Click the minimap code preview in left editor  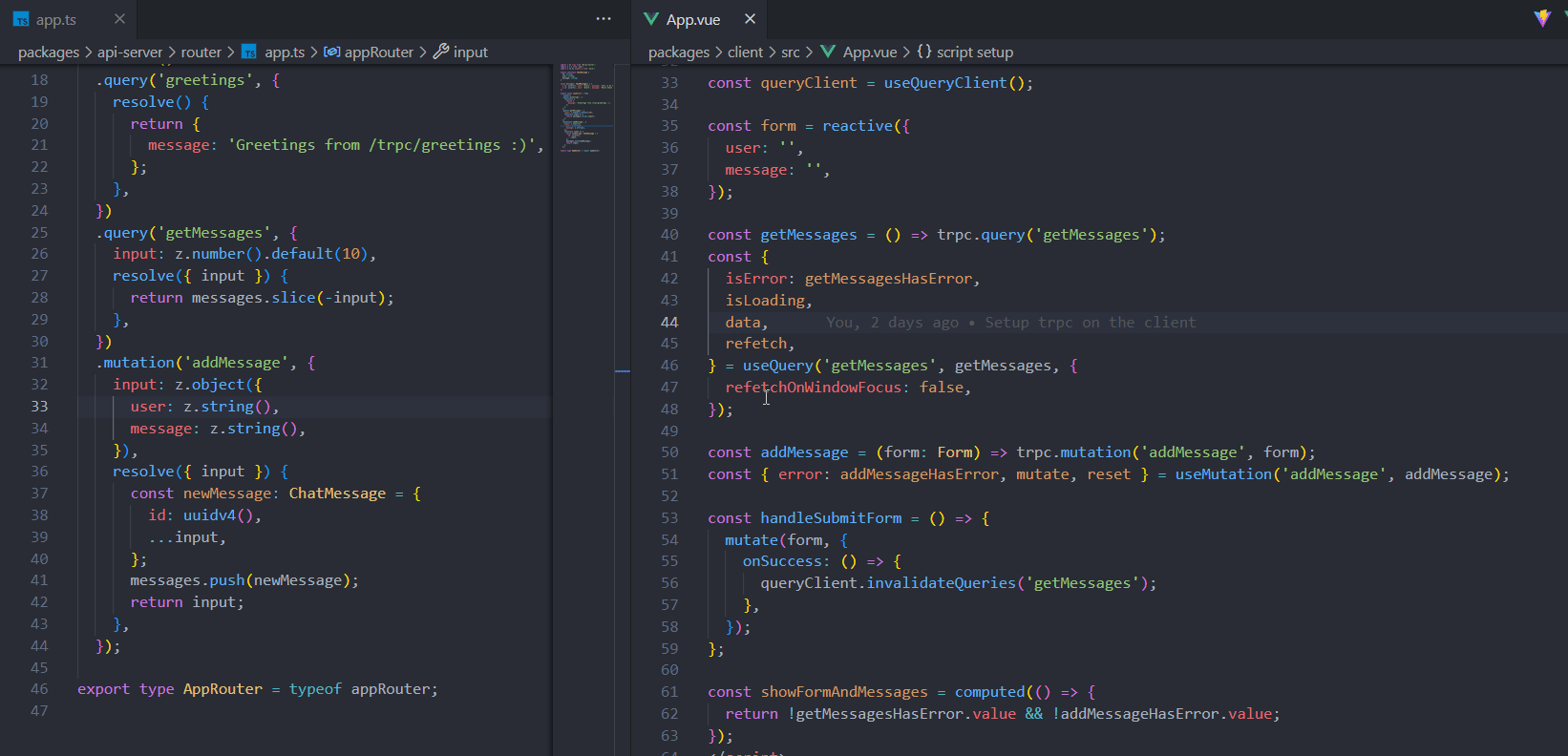[x=583, y=107]
